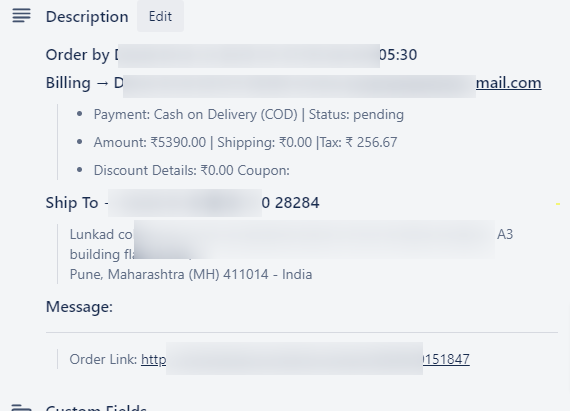Click the Message: heading
The width and height of the screenshot is (570, 411).
79,307
